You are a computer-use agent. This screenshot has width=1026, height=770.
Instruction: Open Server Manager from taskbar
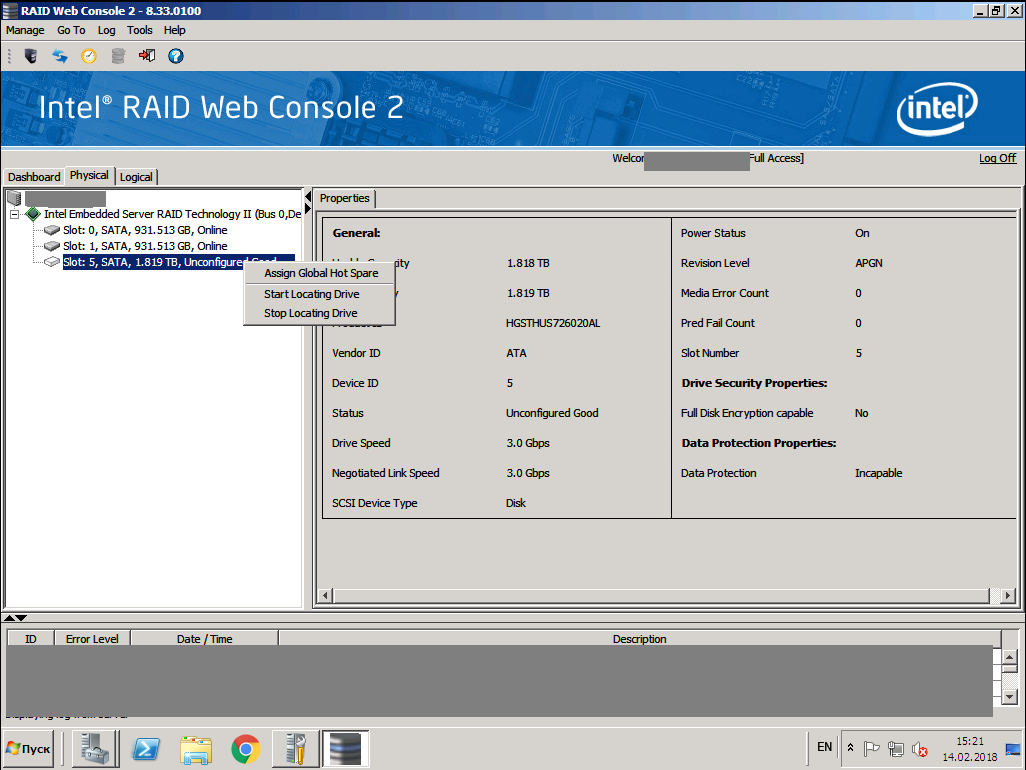click(96, 749)
